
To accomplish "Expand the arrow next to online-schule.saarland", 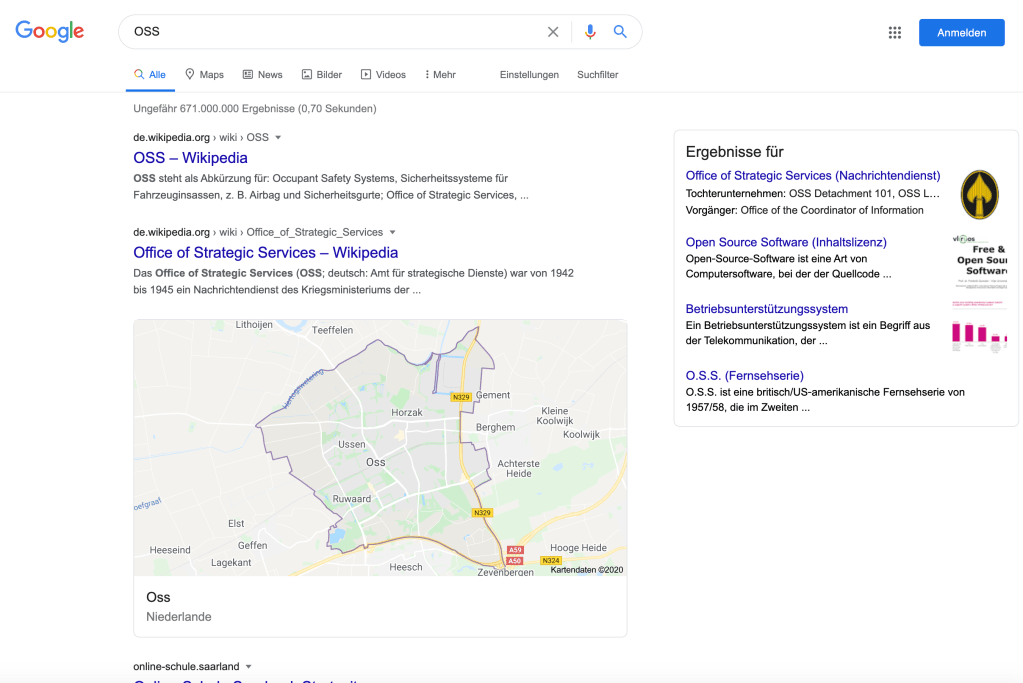I will [247, 665].
